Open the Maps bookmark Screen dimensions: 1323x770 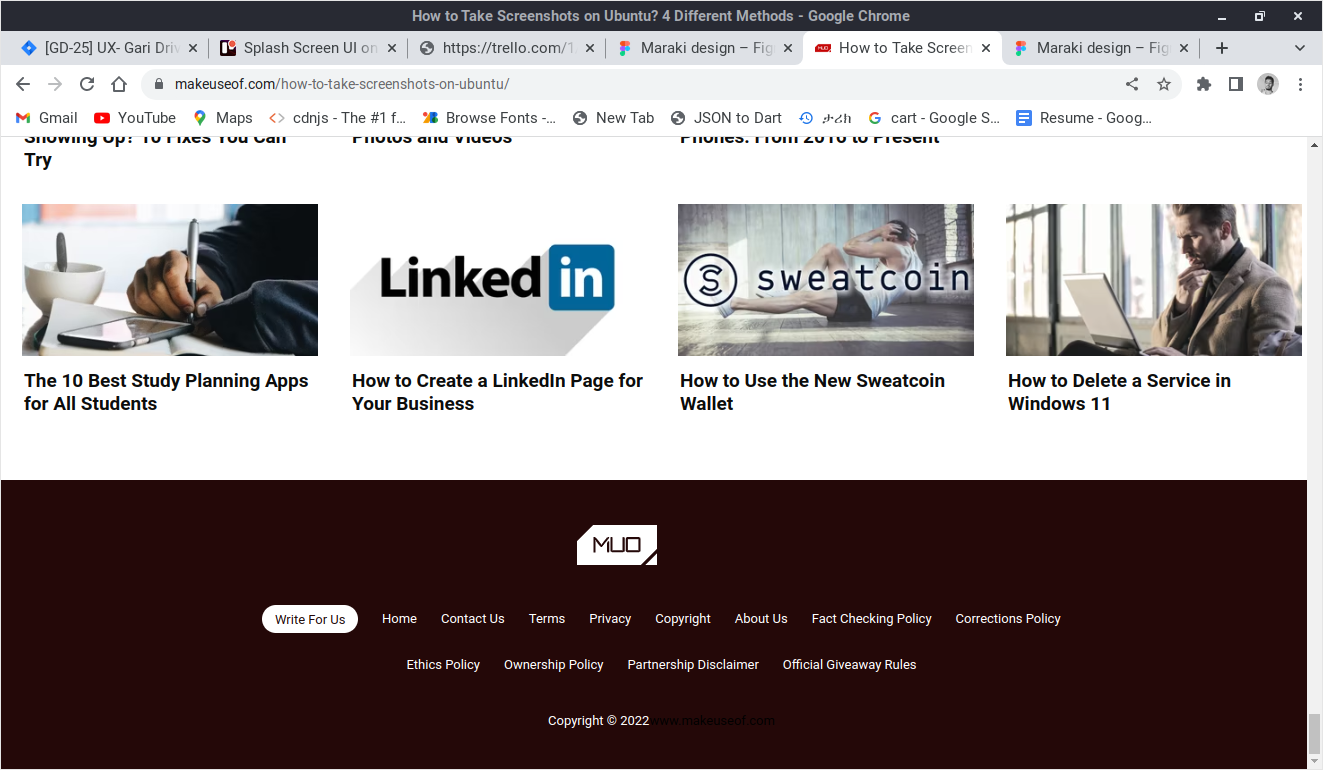[x=222, y=118]
